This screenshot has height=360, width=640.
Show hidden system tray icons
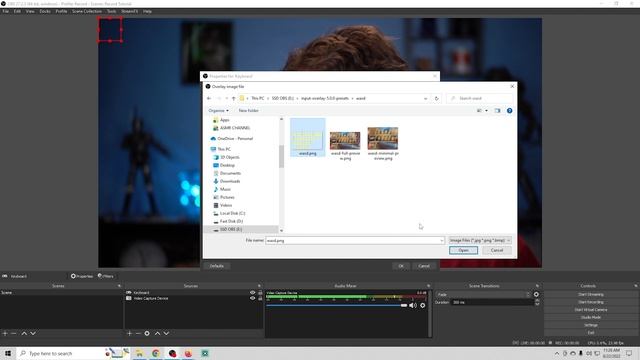[557, 353]
